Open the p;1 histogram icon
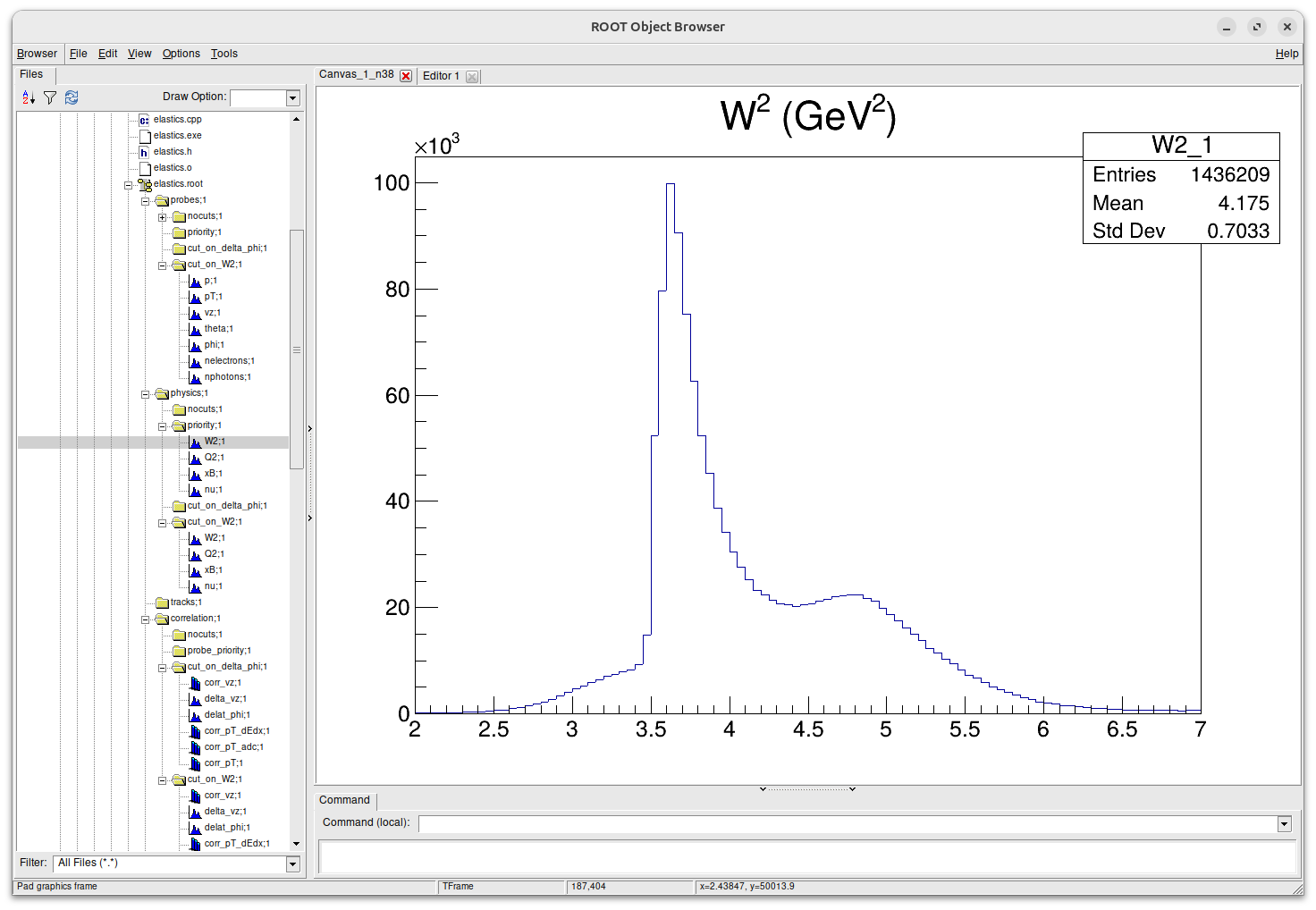1316x910 pixels. (195, 281)
